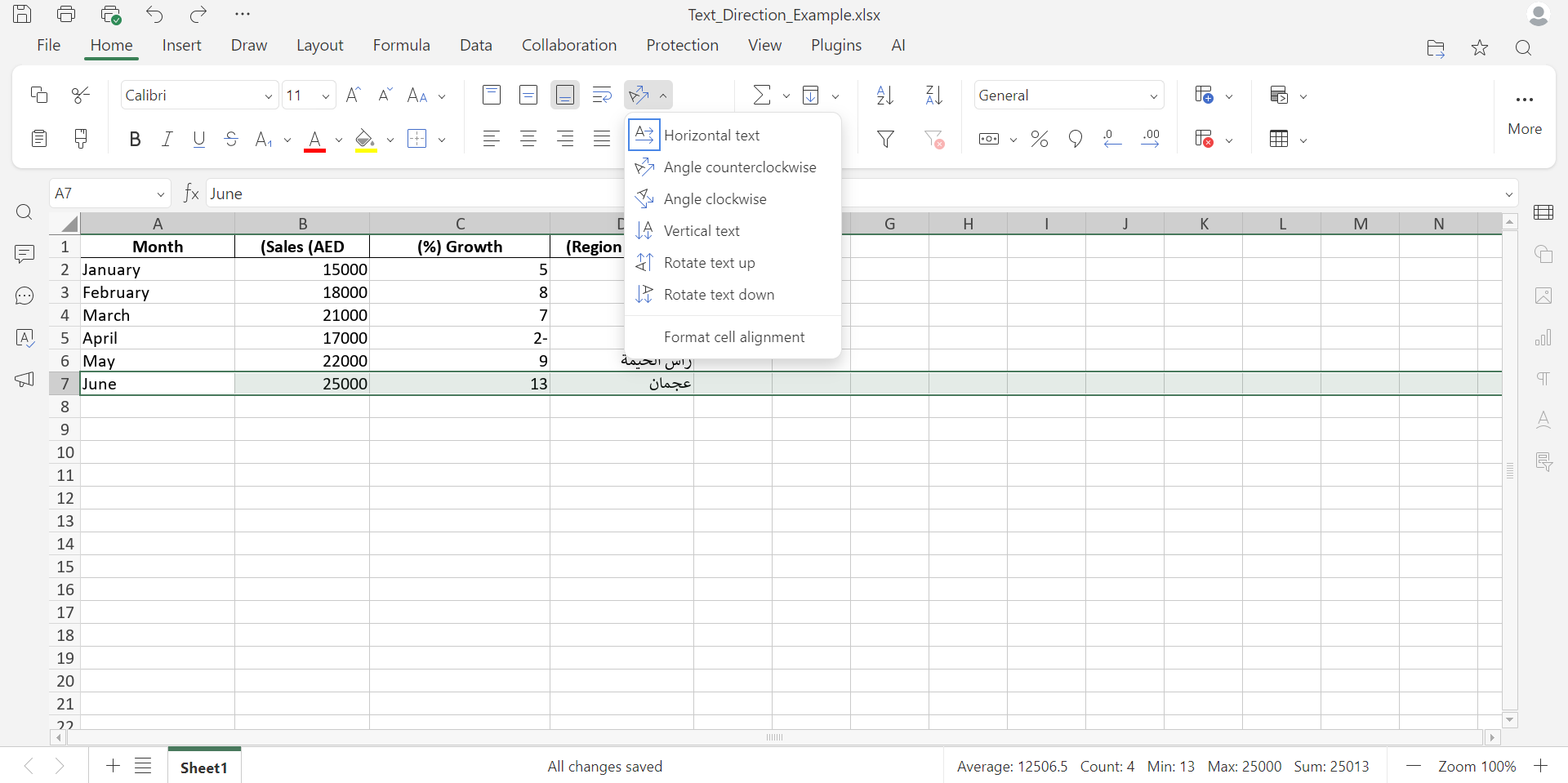Open spell checking from the left sidebar
This screenshot has width=1568, height=783.
(24, 337)
